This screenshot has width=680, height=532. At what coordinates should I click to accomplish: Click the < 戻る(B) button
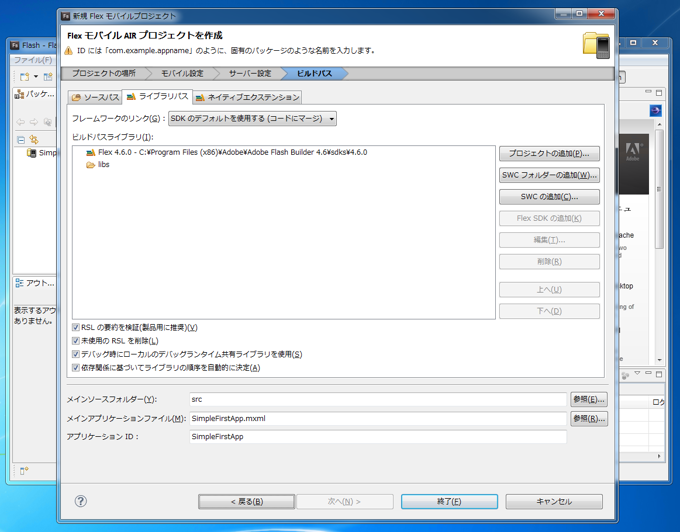[246, 502]
